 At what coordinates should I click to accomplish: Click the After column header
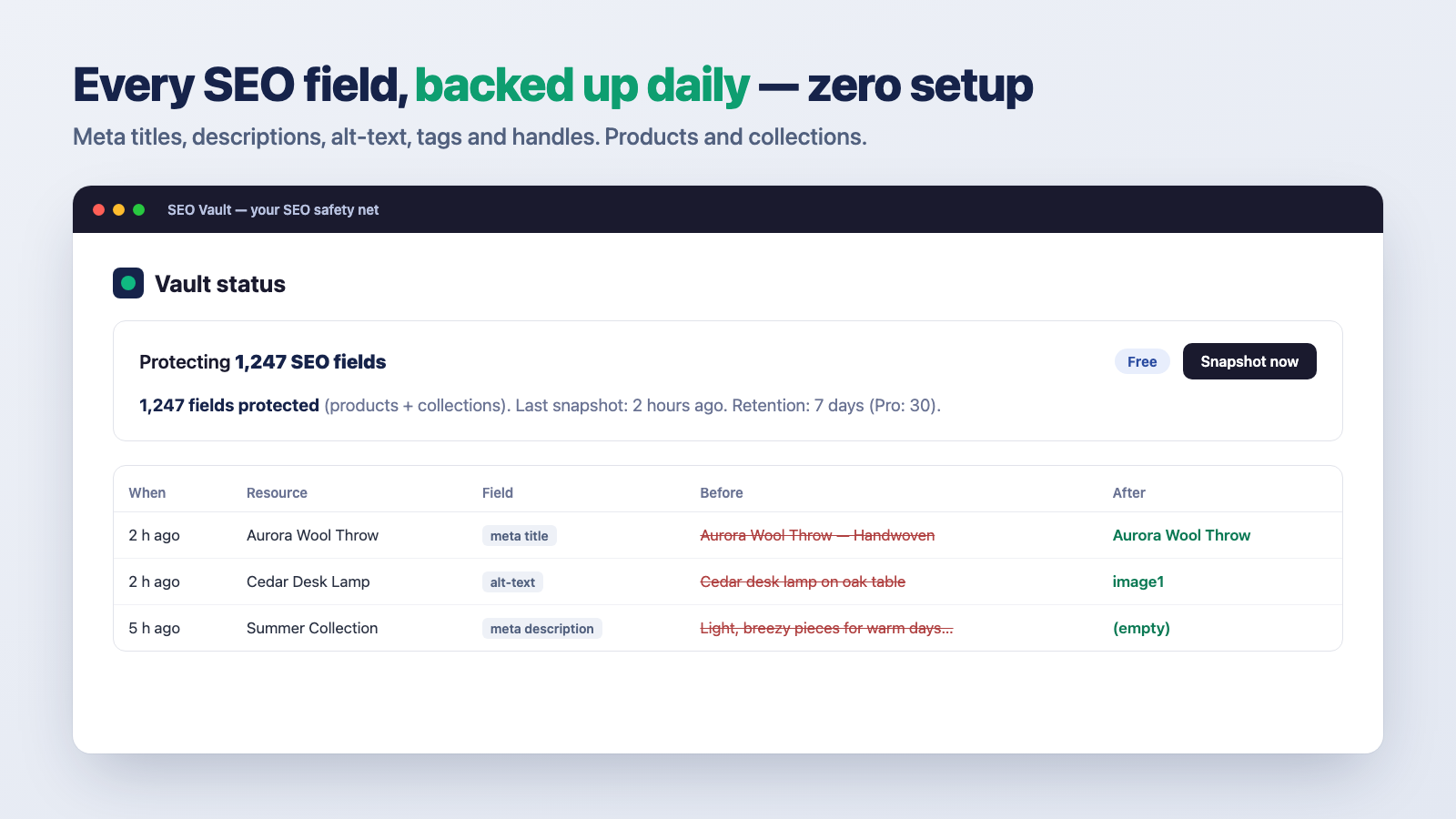click(x=1128, y=492)
